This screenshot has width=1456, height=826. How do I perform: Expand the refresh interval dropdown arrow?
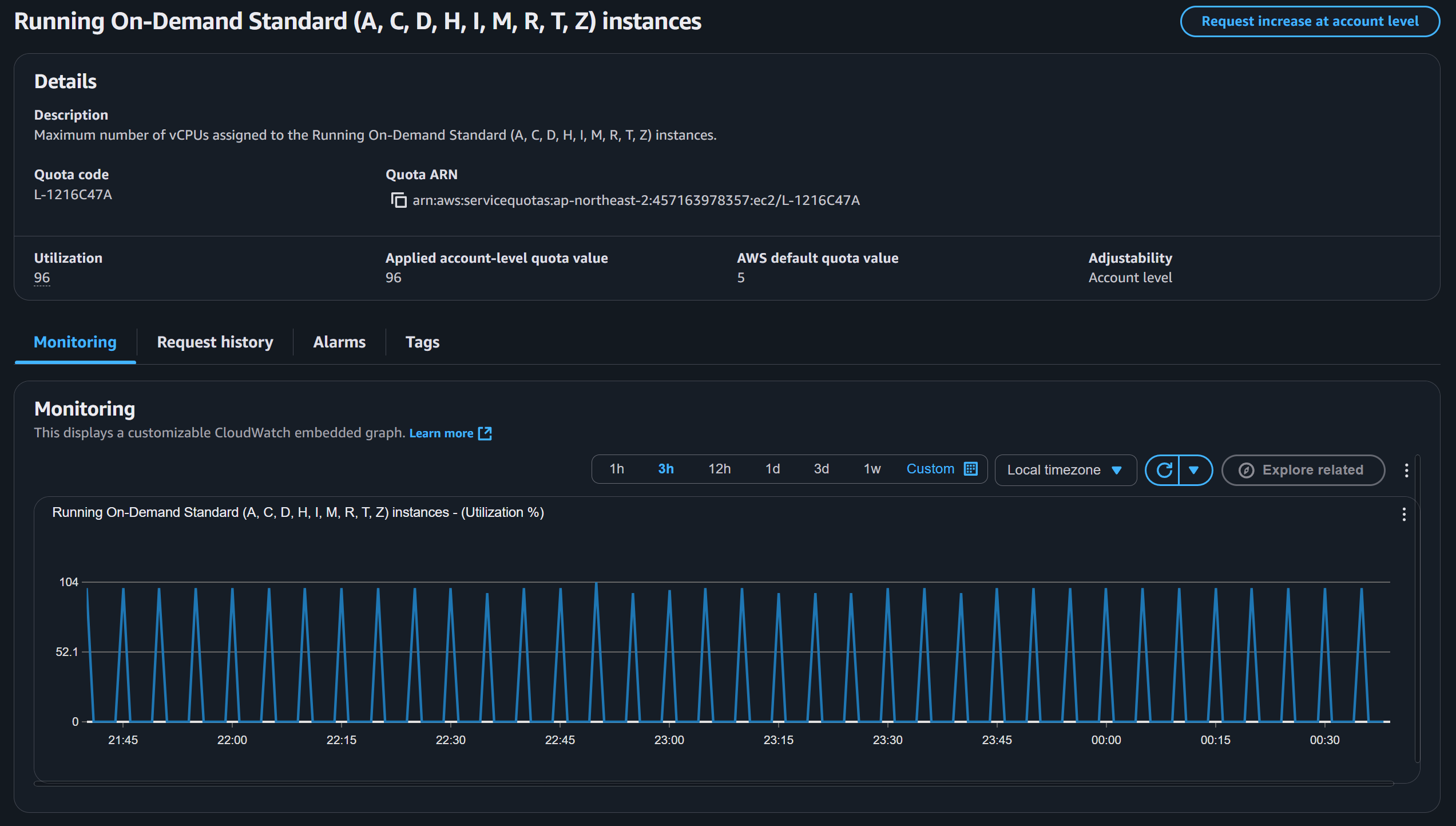[1194, 470]
